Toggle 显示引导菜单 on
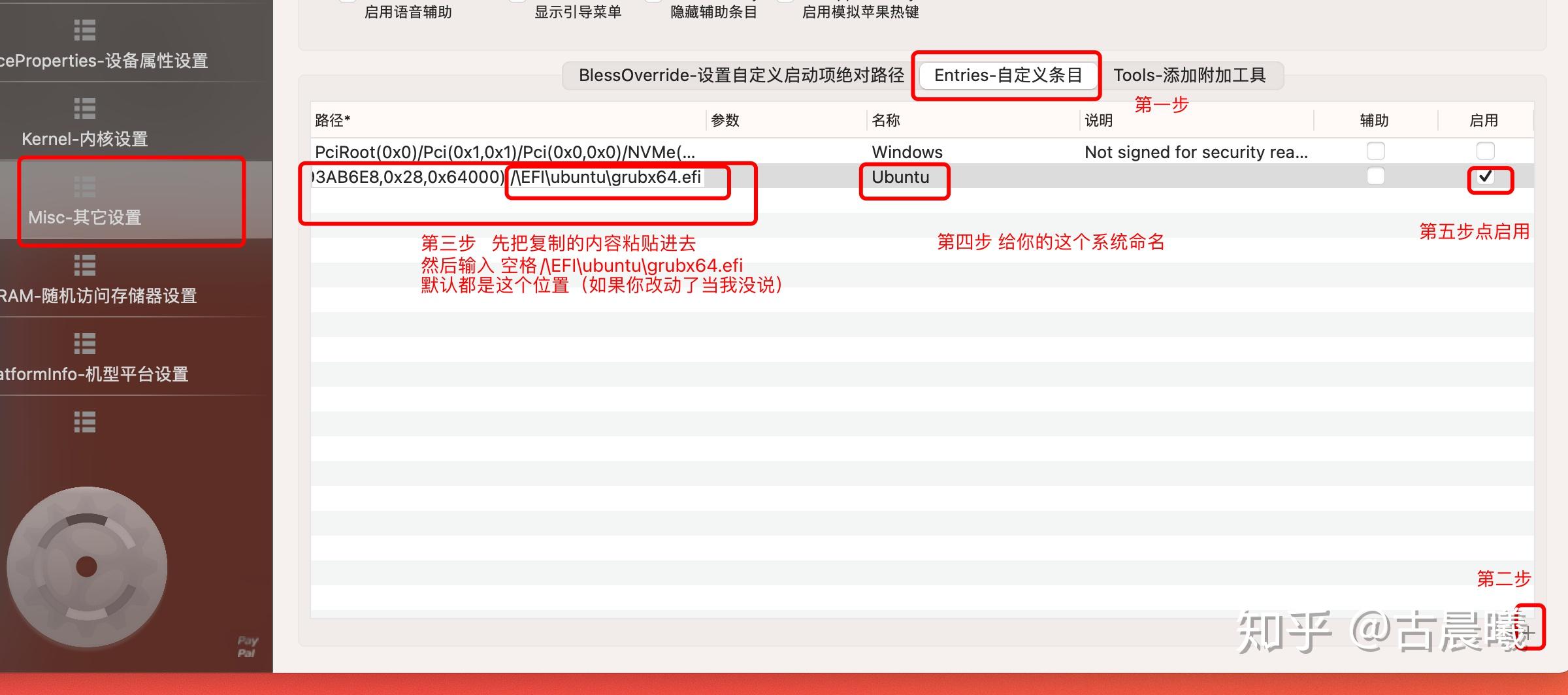The width and height of the screenshot is (1568, 695). coord(514,1)
